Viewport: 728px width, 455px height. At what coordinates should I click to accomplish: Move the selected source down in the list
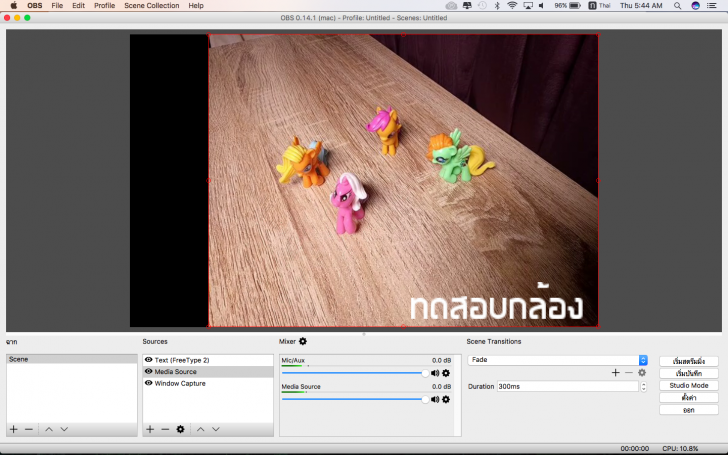(x=216, y=429)
